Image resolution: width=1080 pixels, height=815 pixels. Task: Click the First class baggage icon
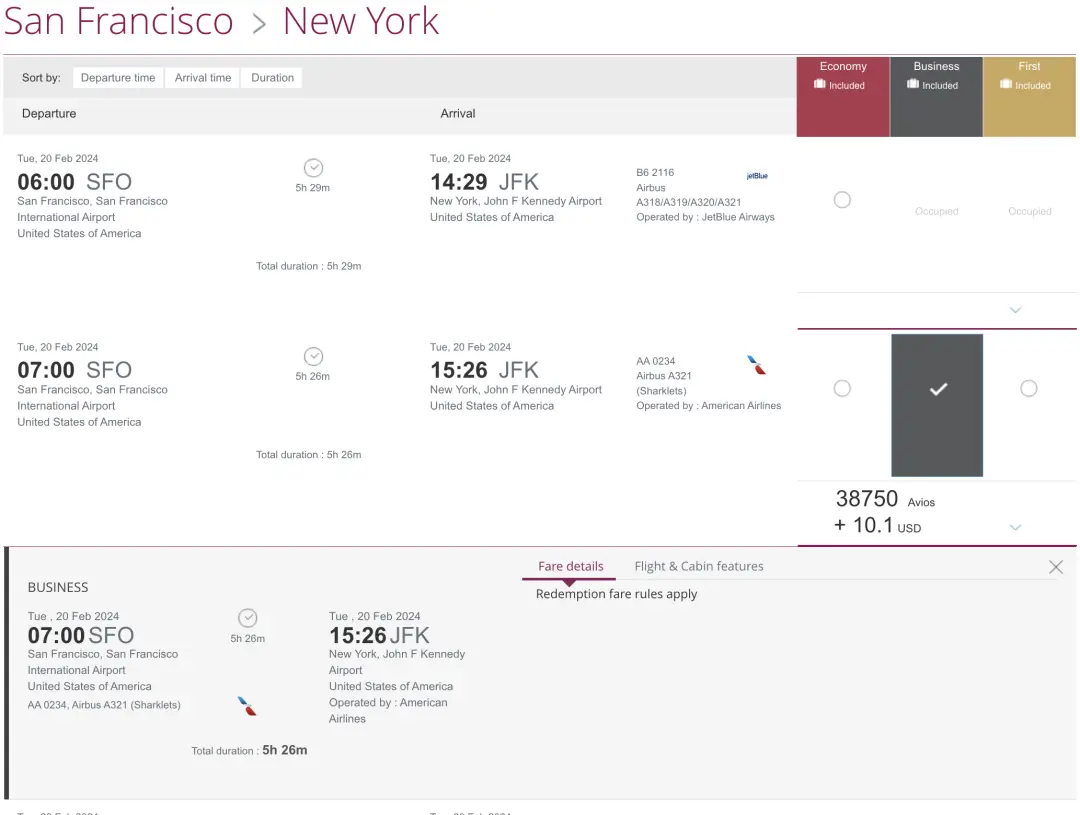1006,85
